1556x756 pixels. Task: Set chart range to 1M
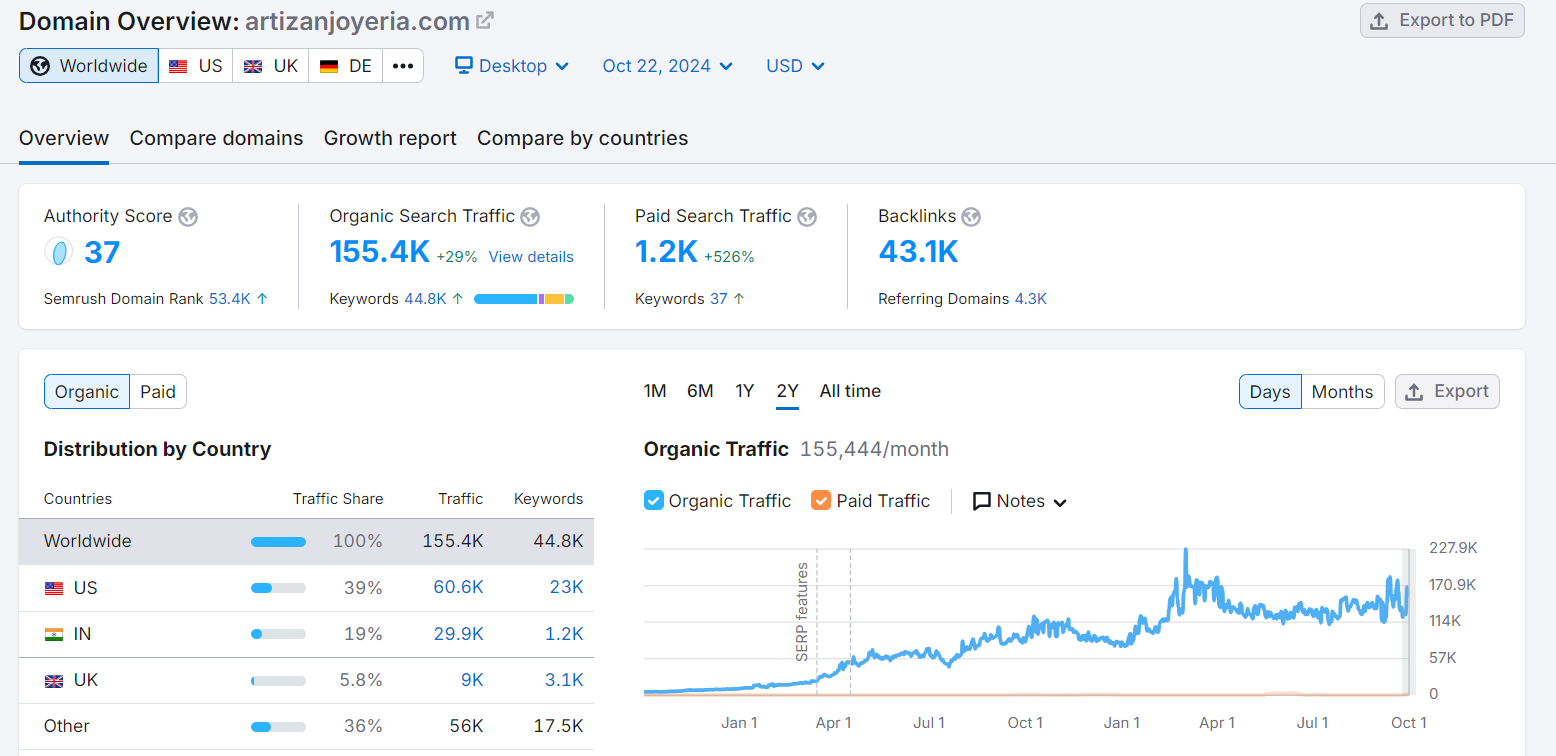pyautogui.click(x=655, y=391)
